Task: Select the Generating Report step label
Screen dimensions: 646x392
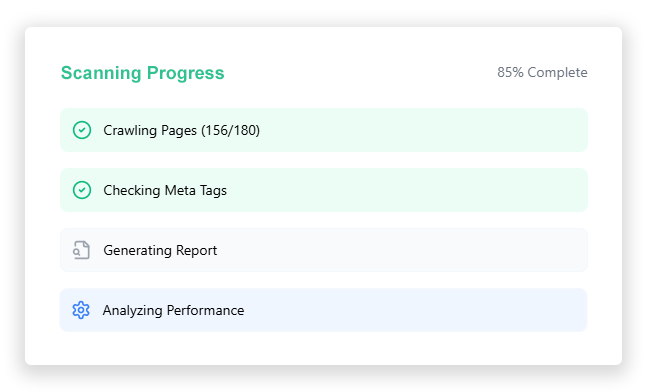Action: [160, 250]
